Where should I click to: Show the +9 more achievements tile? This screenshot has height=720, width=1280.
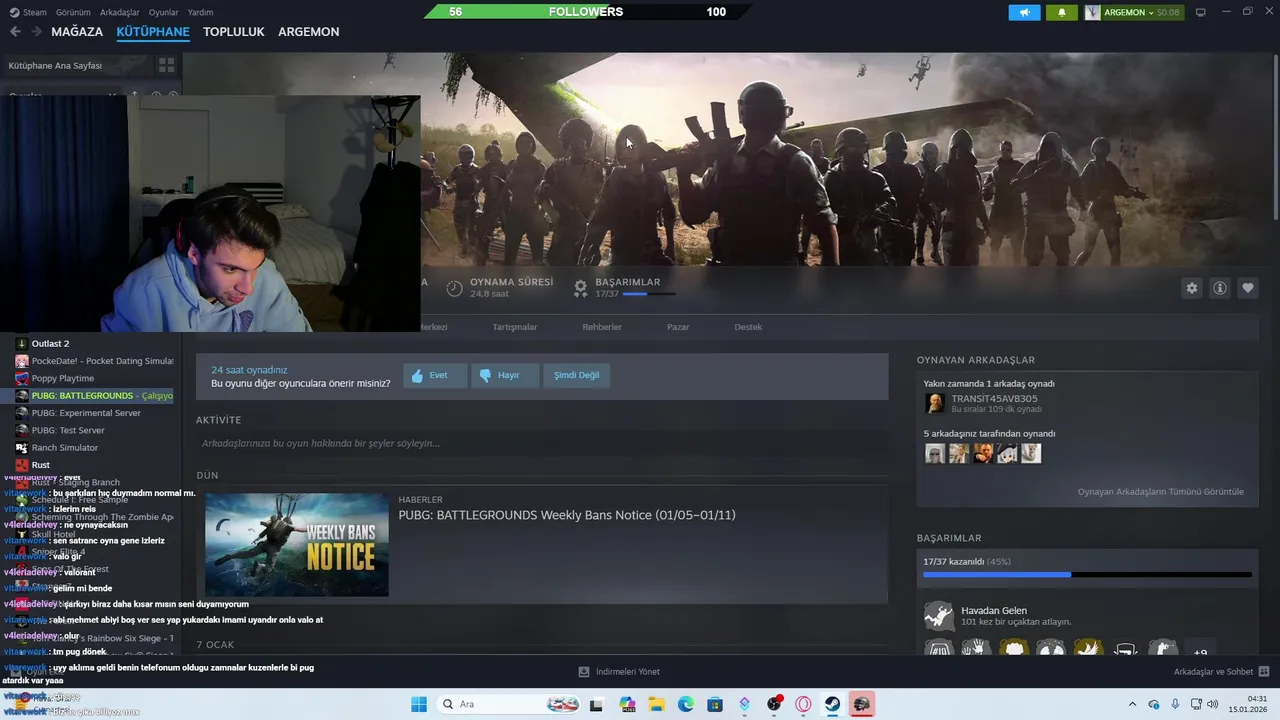pos(1200,650)
